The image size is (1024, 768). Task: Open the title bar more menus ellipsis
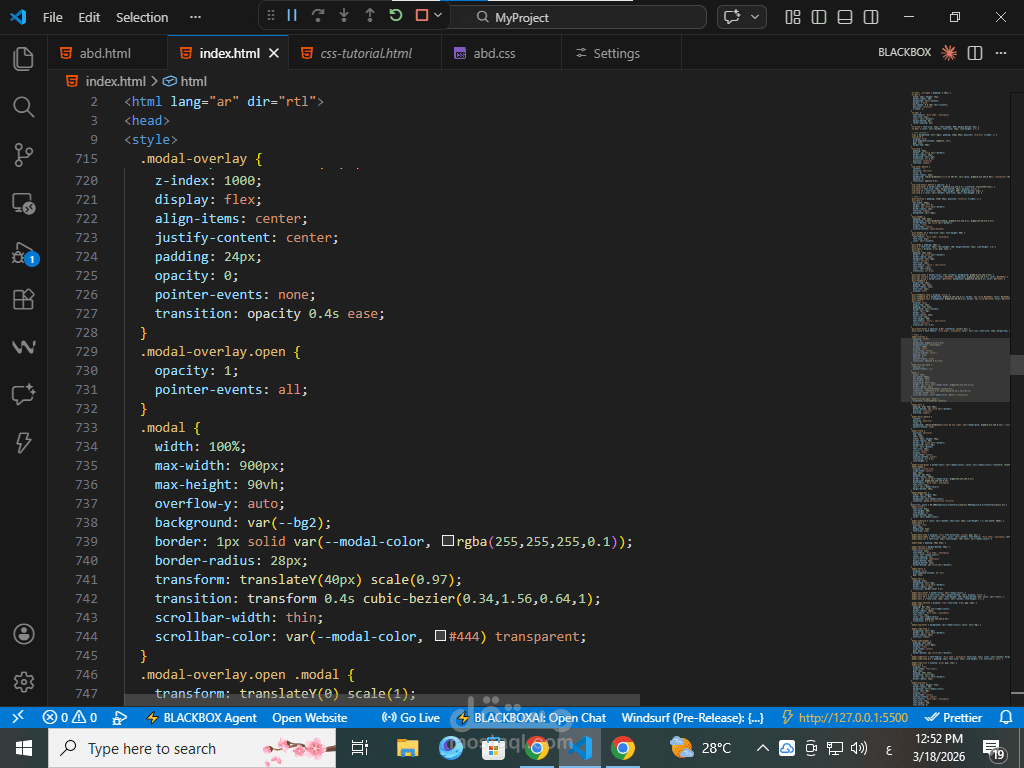pos(195,17)
